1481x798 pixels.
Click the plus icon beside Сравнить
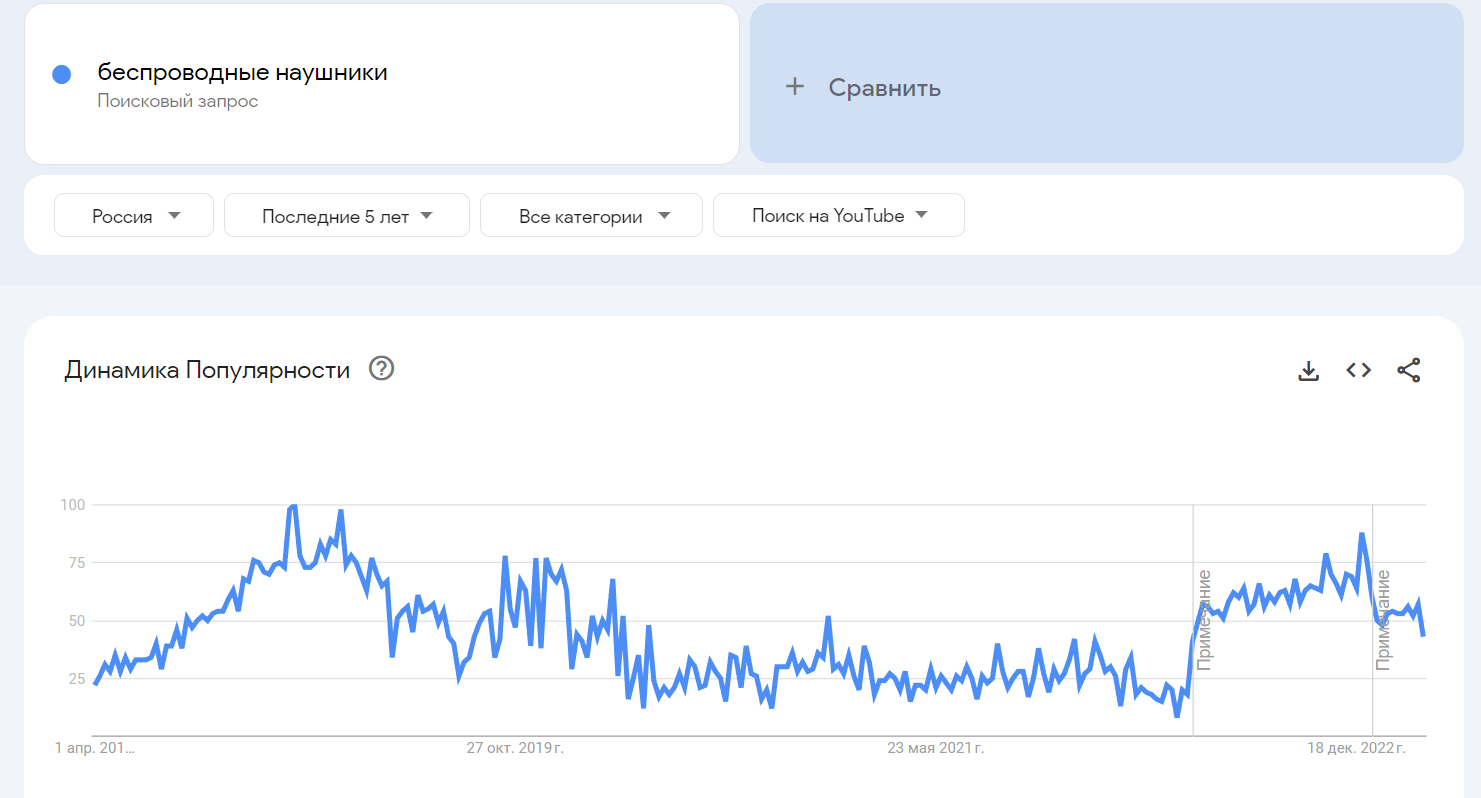tap(795, 87)
